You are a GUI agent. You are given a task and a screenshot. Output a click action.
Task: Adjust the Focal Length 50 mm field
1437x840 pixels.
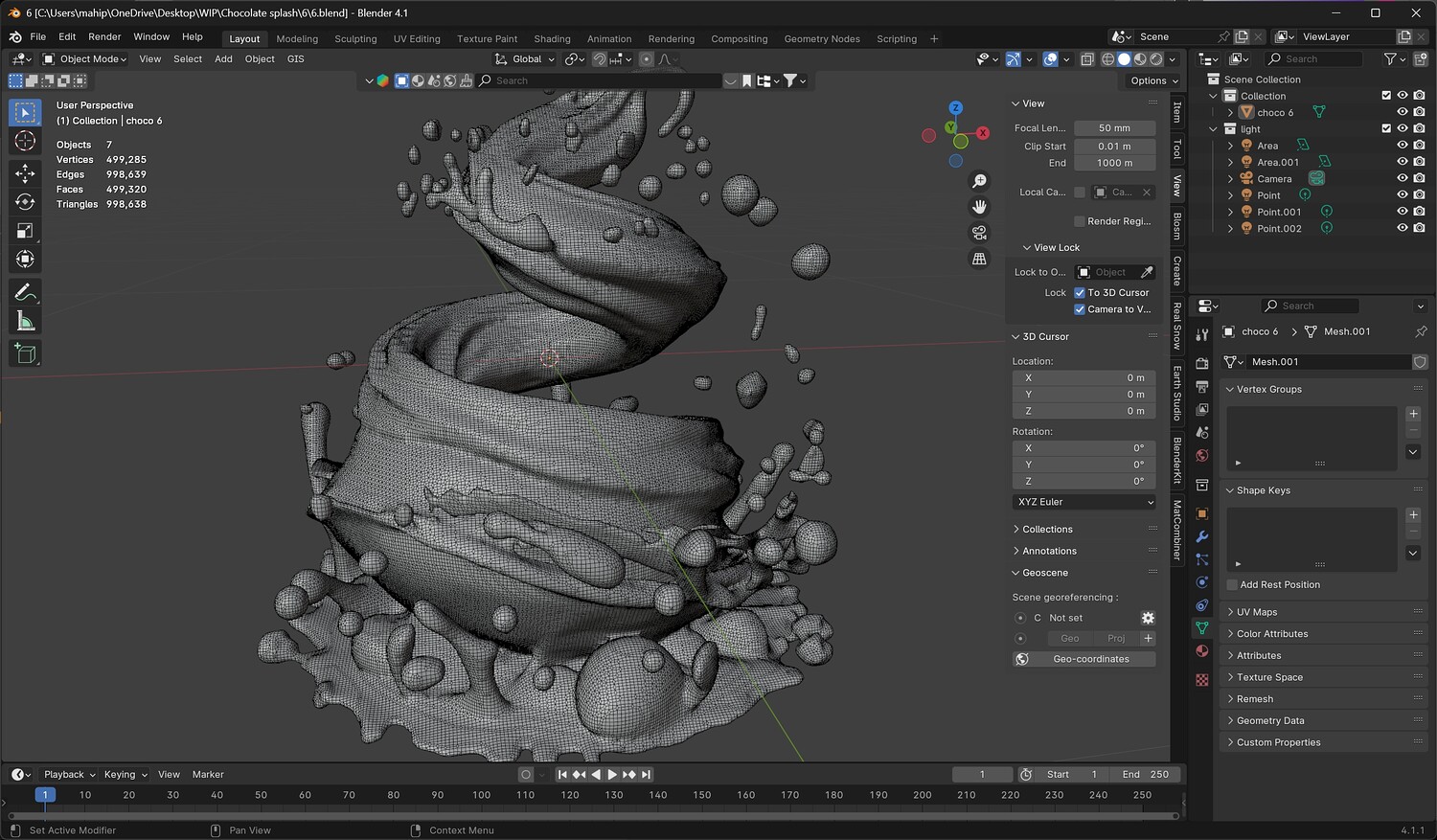coord(1114,128)
